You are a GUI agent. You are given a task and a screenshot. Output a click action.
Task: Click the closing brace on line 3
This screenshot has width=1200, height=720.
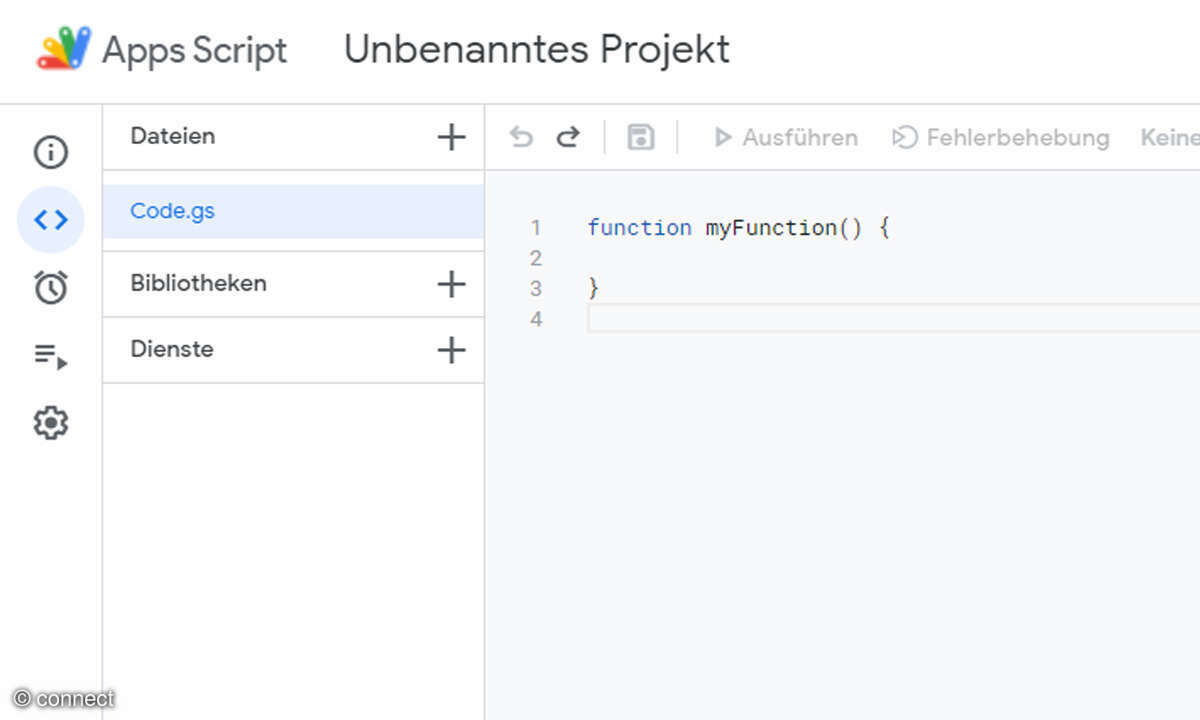pos(593,288)
